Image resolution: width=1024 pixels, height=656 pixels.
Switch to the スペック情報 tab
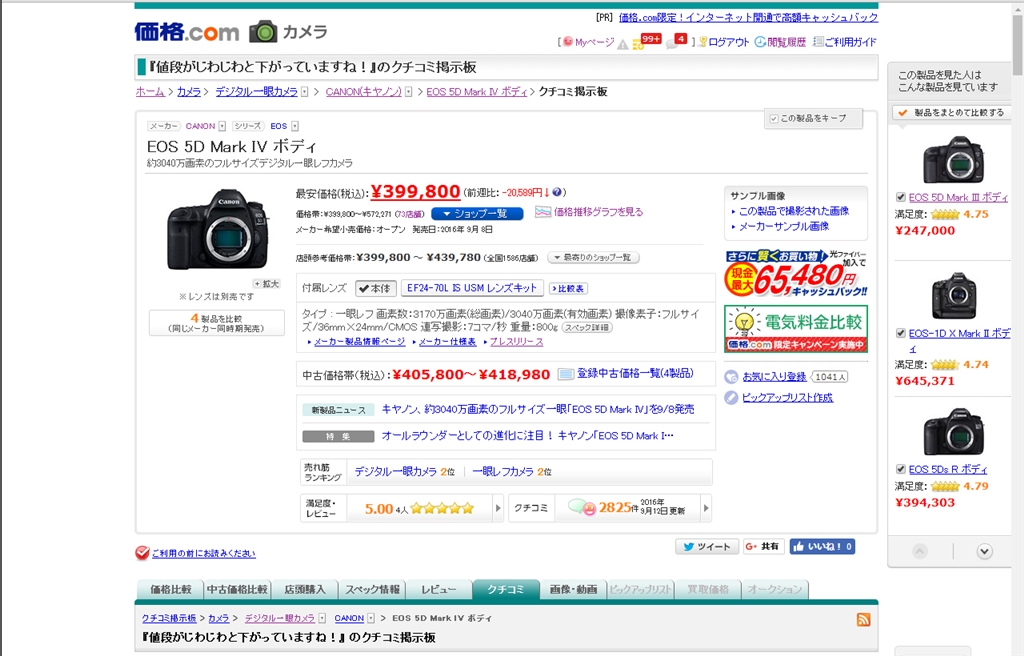point(372,589)
